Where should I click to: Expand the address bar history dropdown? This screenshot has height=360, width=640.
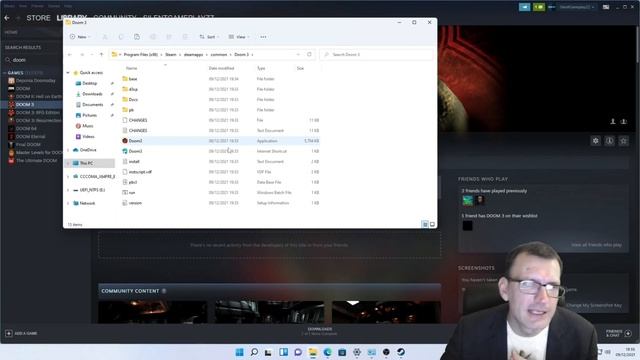(298, 54)
